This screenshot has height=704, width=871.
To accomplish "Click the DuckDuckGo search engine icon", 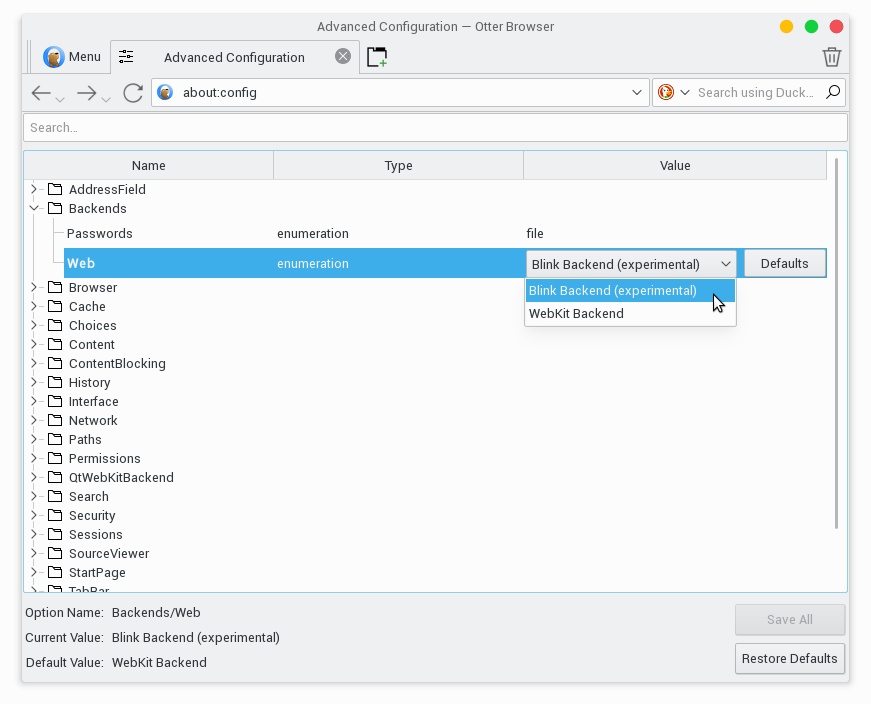I will pos(665,92).
